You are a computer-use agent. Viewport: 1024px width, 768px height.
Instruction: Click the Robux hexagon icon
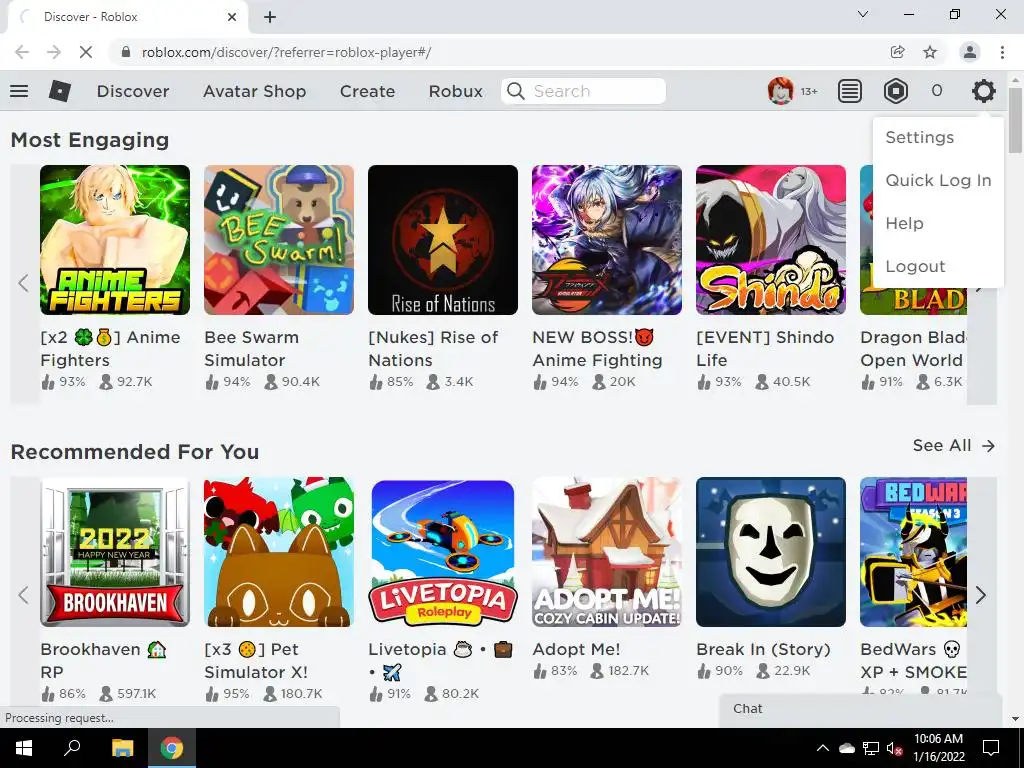pos(895,91)
